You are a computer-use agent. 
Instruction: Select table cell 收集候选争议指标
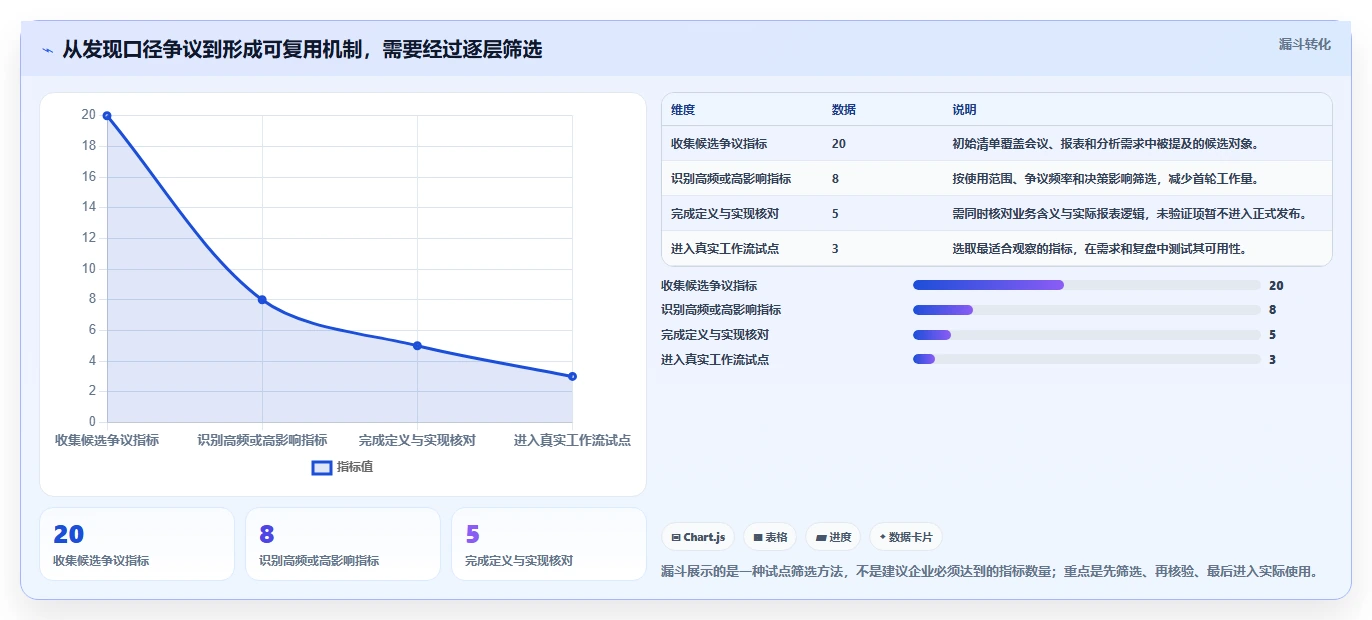(719, 144)
